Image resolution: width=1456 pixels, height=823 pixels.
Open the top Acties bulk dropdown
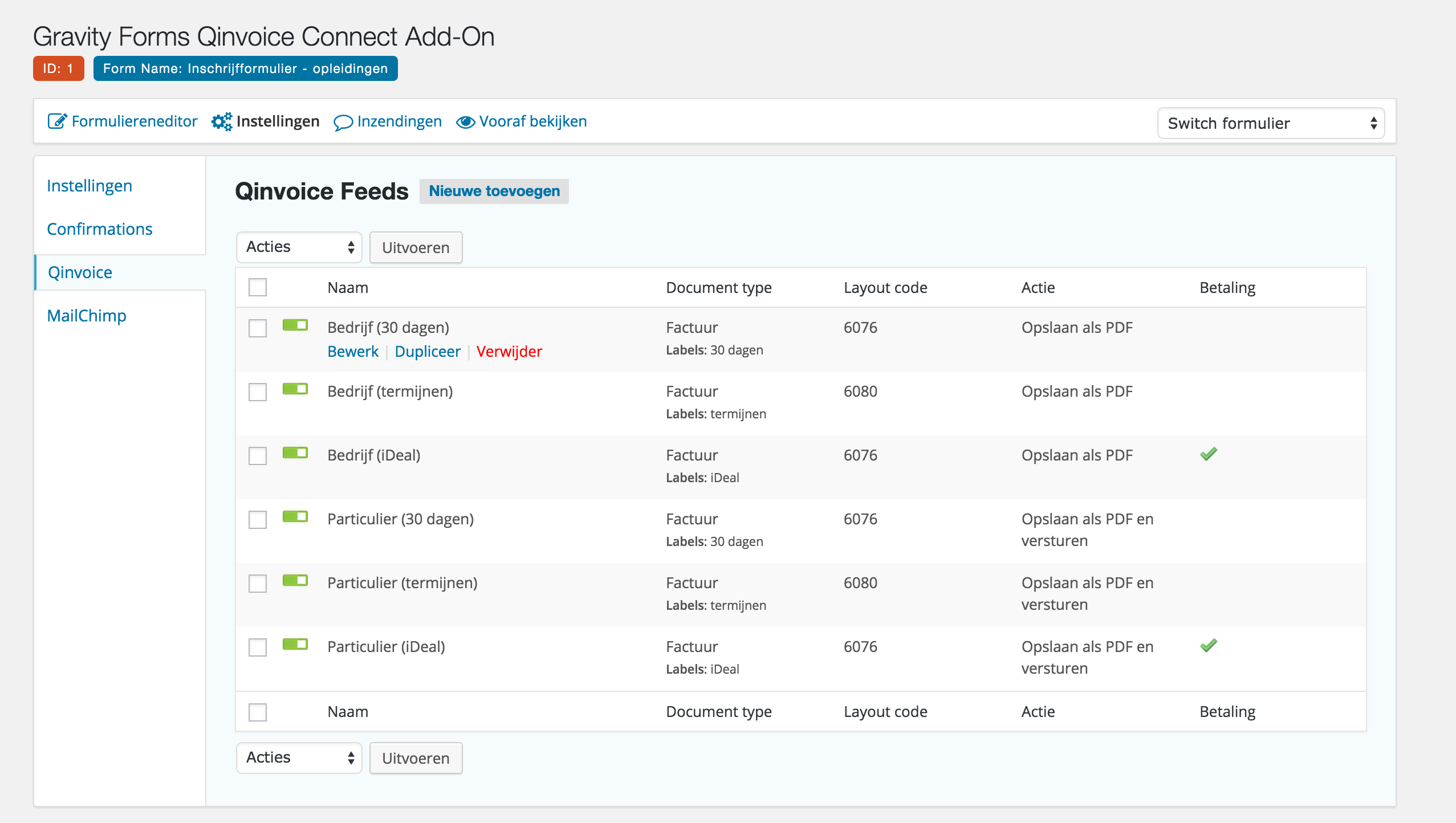[x=299, y=247]
